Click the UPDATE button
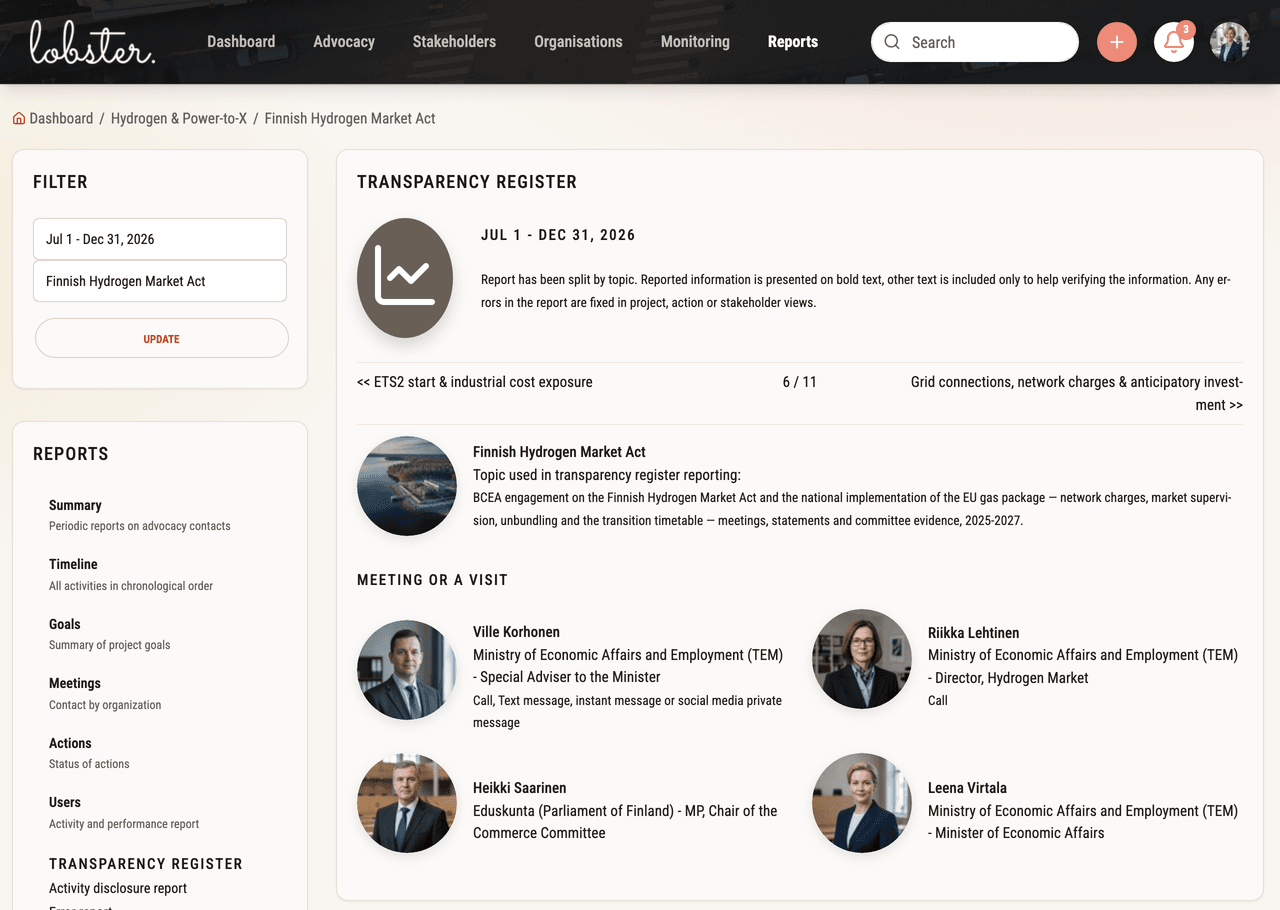 tap(162, 339)
